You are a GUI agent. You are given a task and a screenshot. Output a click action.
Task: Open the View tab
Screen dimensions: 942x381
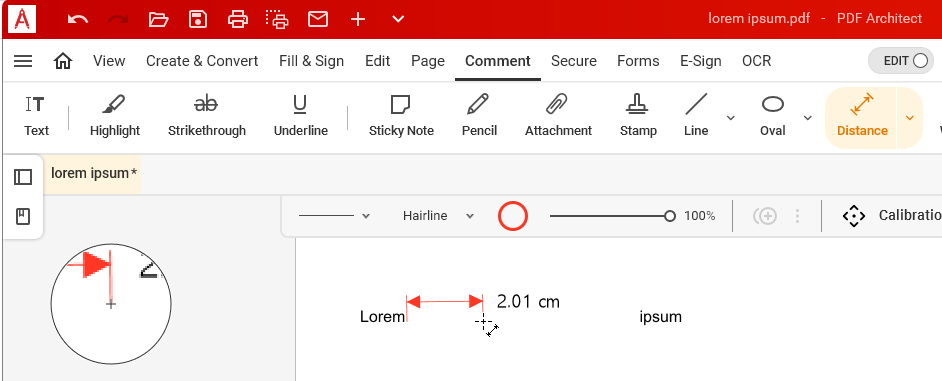tap(109, 61)
